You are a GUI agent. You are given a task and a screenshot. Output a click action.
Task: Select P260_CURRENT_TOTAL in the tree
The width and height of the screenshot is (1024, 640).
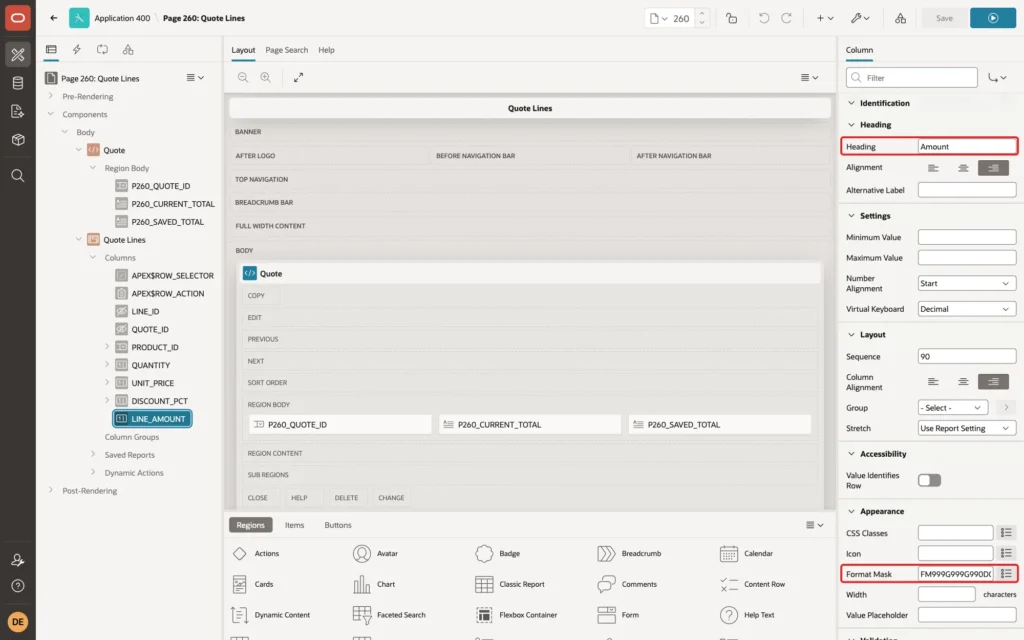coord(172,204)
